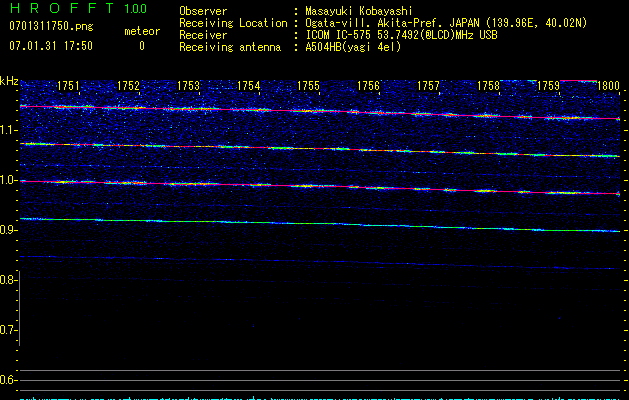Select the 1755 time marker
The width and height of the screenshot is (629, 400).
pos(308,87)
